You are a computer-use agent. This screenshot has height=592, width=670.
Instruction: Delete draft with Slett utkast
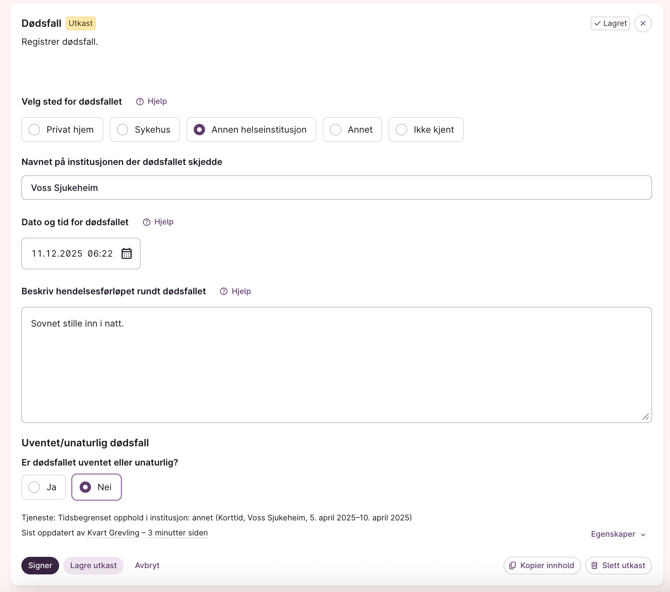click(x=618, y=565)
